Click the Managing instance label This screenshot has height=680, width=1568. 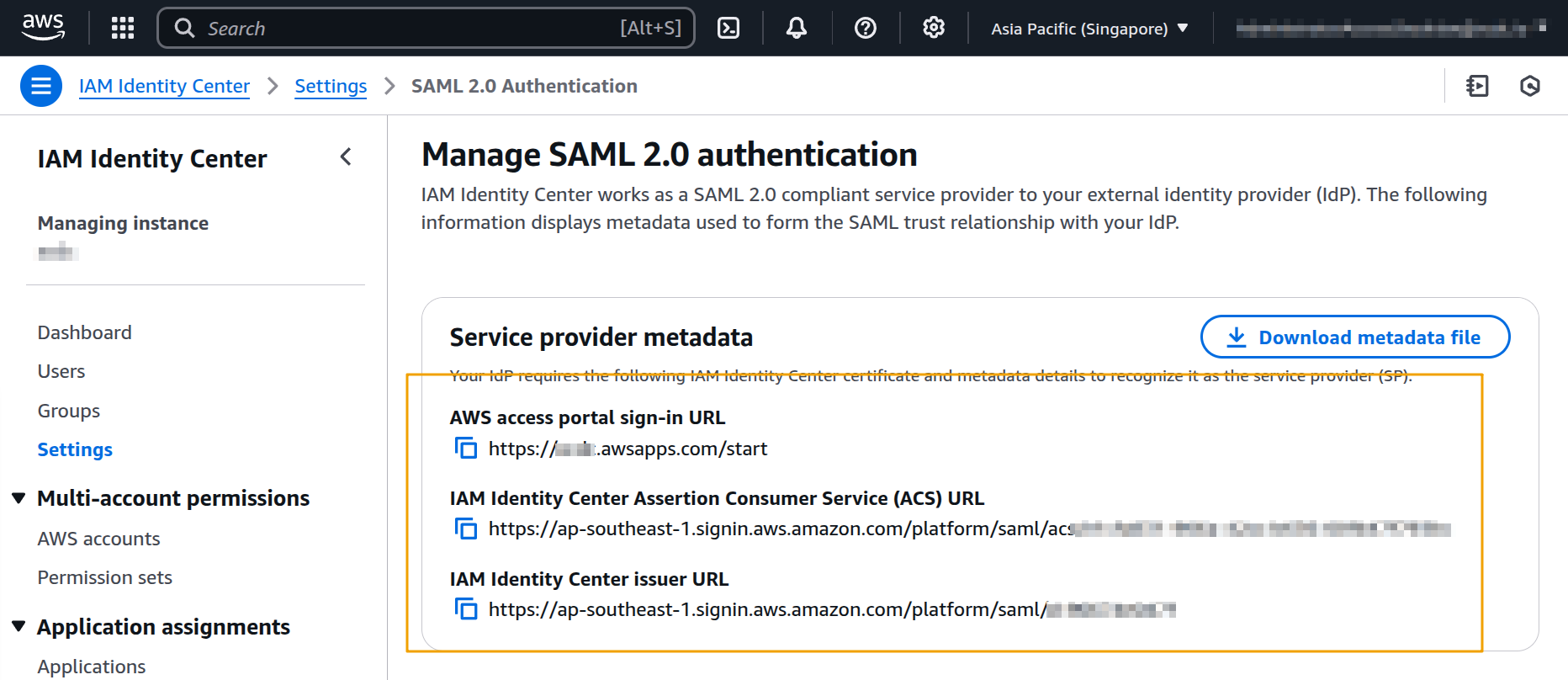tap(124, 223)
